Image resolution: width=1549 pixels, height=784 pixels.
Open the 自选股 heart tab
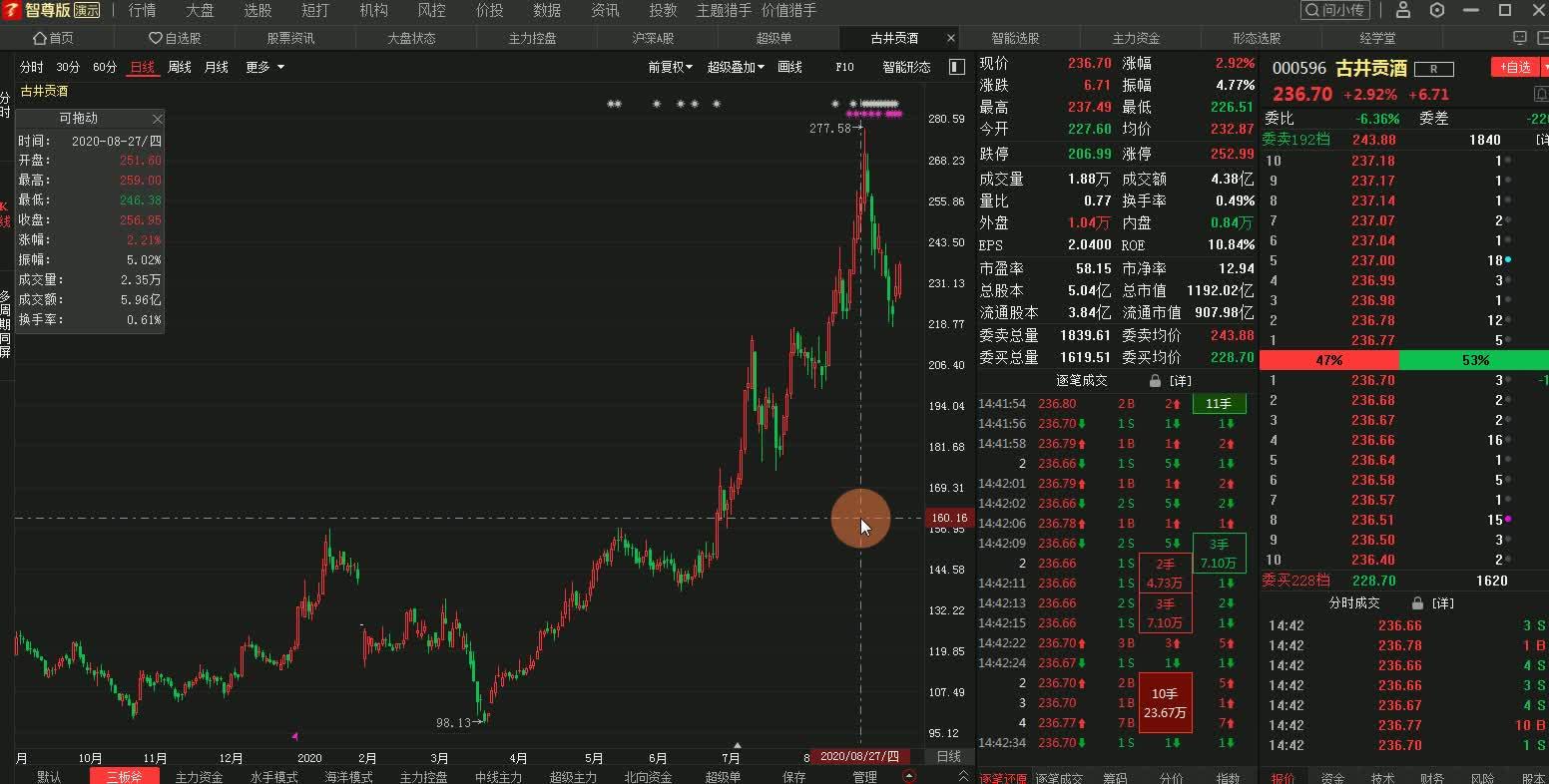coord(175,38)
